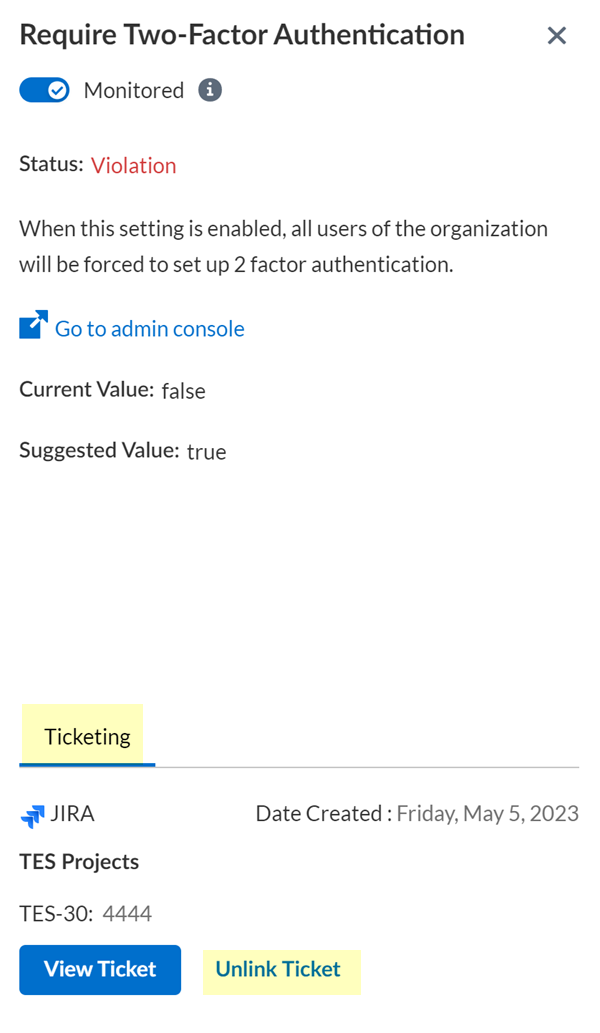This screenshot has width=600, height=1033.
Task: Close the Require Two-Factor Authentication panel
Action: tap(557, 36)
